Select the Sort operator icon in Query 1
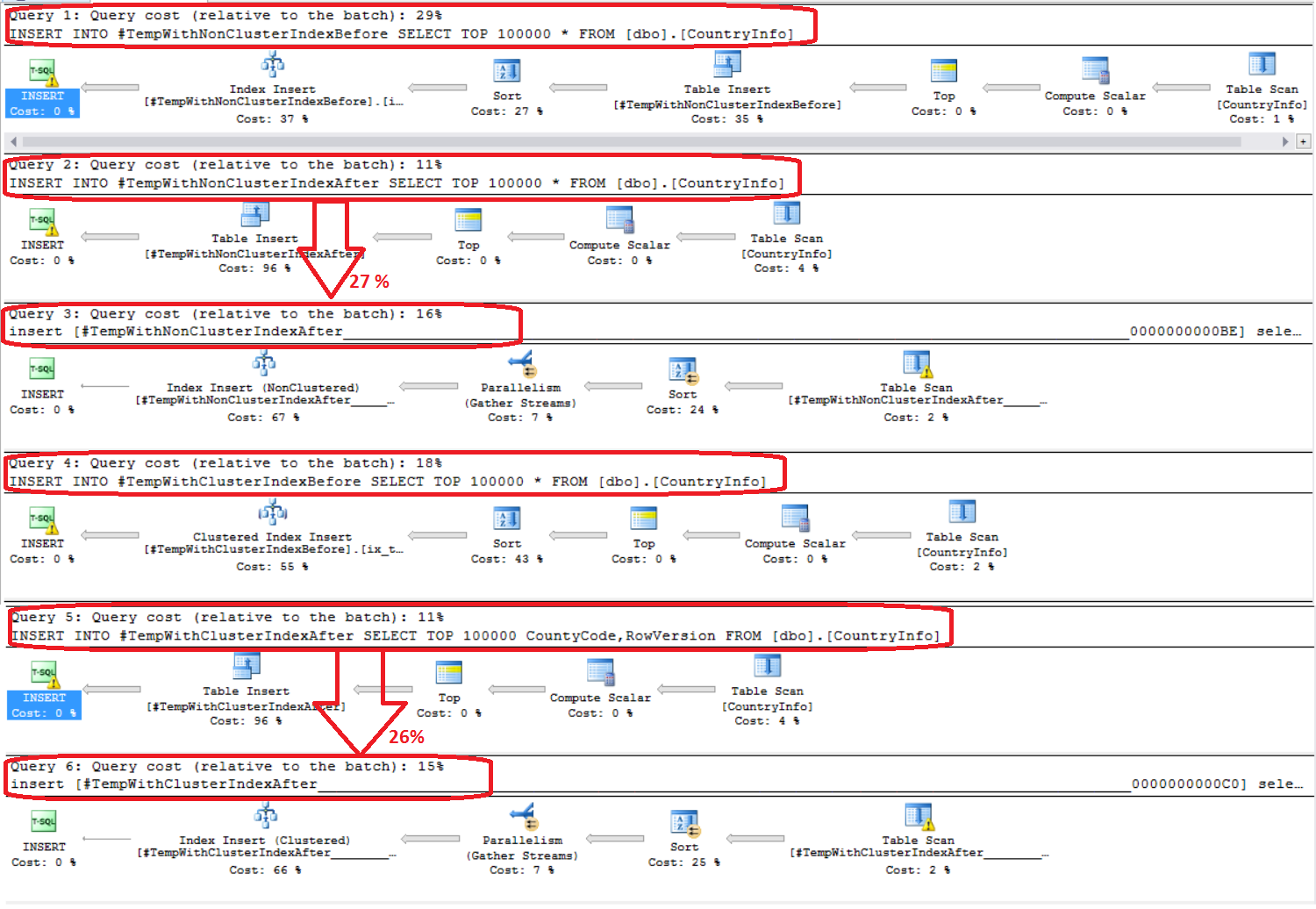 coord(507,71)
